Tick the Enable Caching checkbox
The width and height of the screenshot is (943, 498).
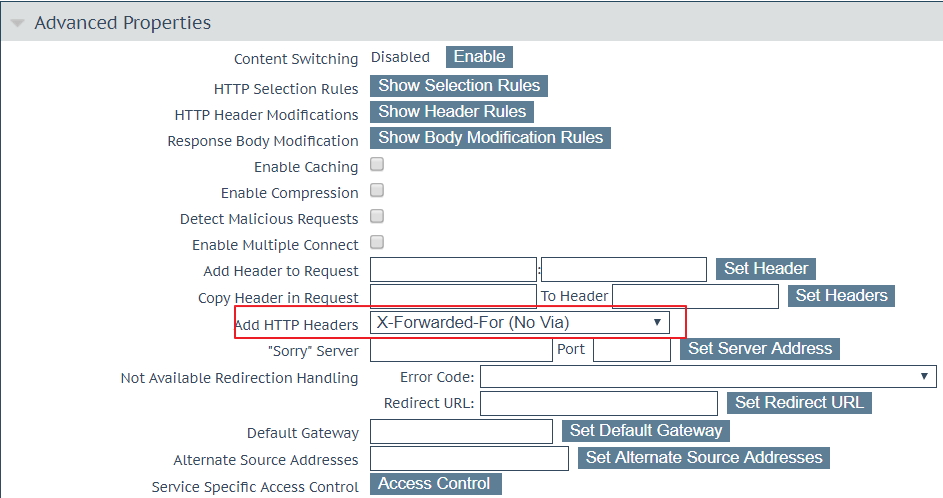point(377,165)
